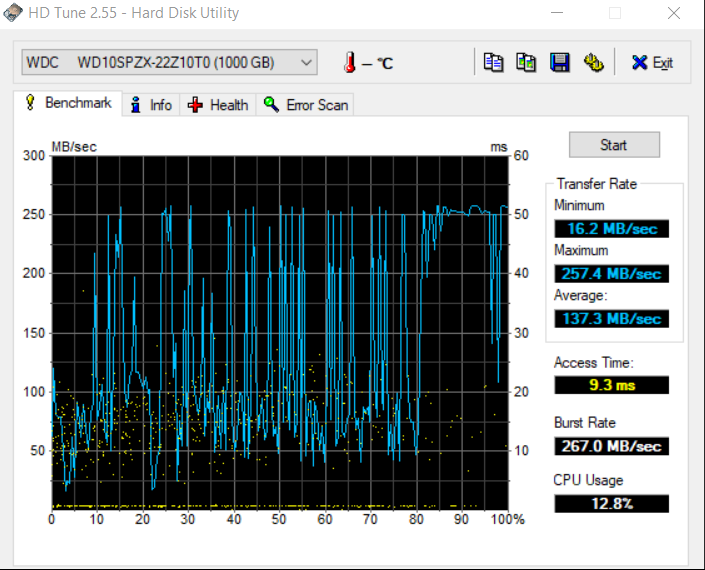The image size is (705, 570).
Task: Click the red thermometer temperature icon
Action: 350,63
